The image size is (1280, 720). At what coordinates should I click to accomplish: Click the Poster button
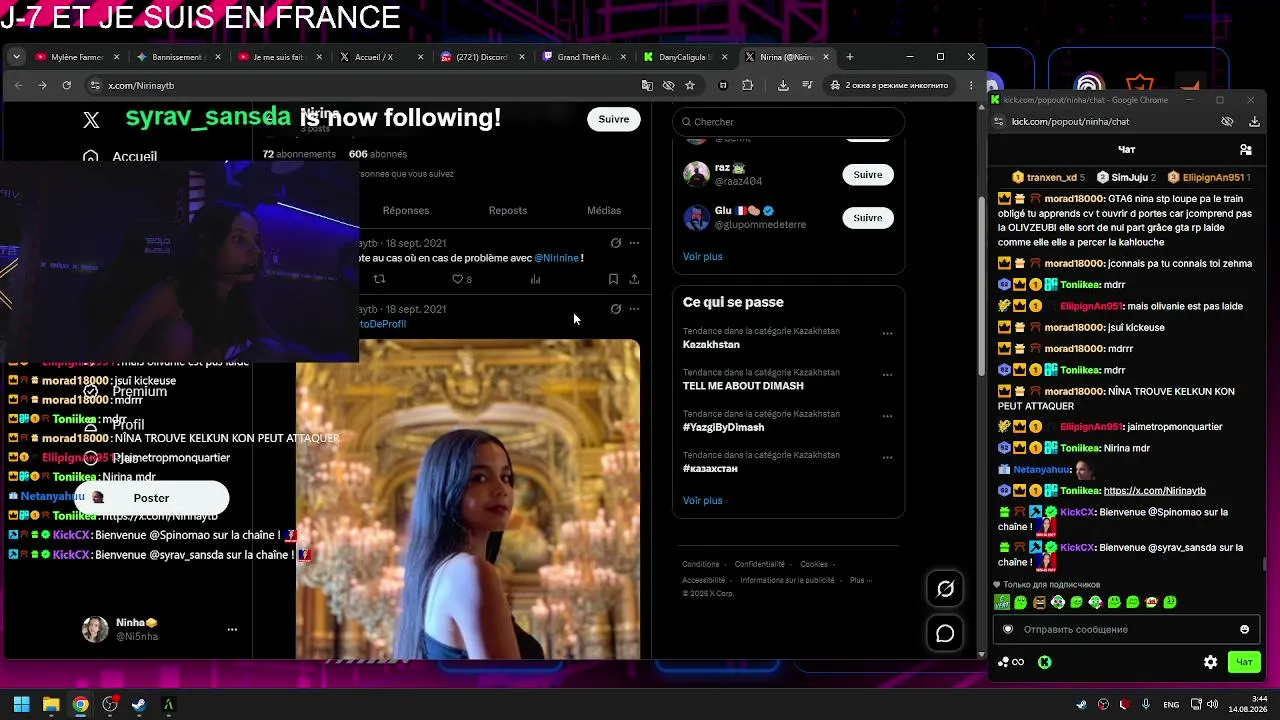[x=151, y=498]
